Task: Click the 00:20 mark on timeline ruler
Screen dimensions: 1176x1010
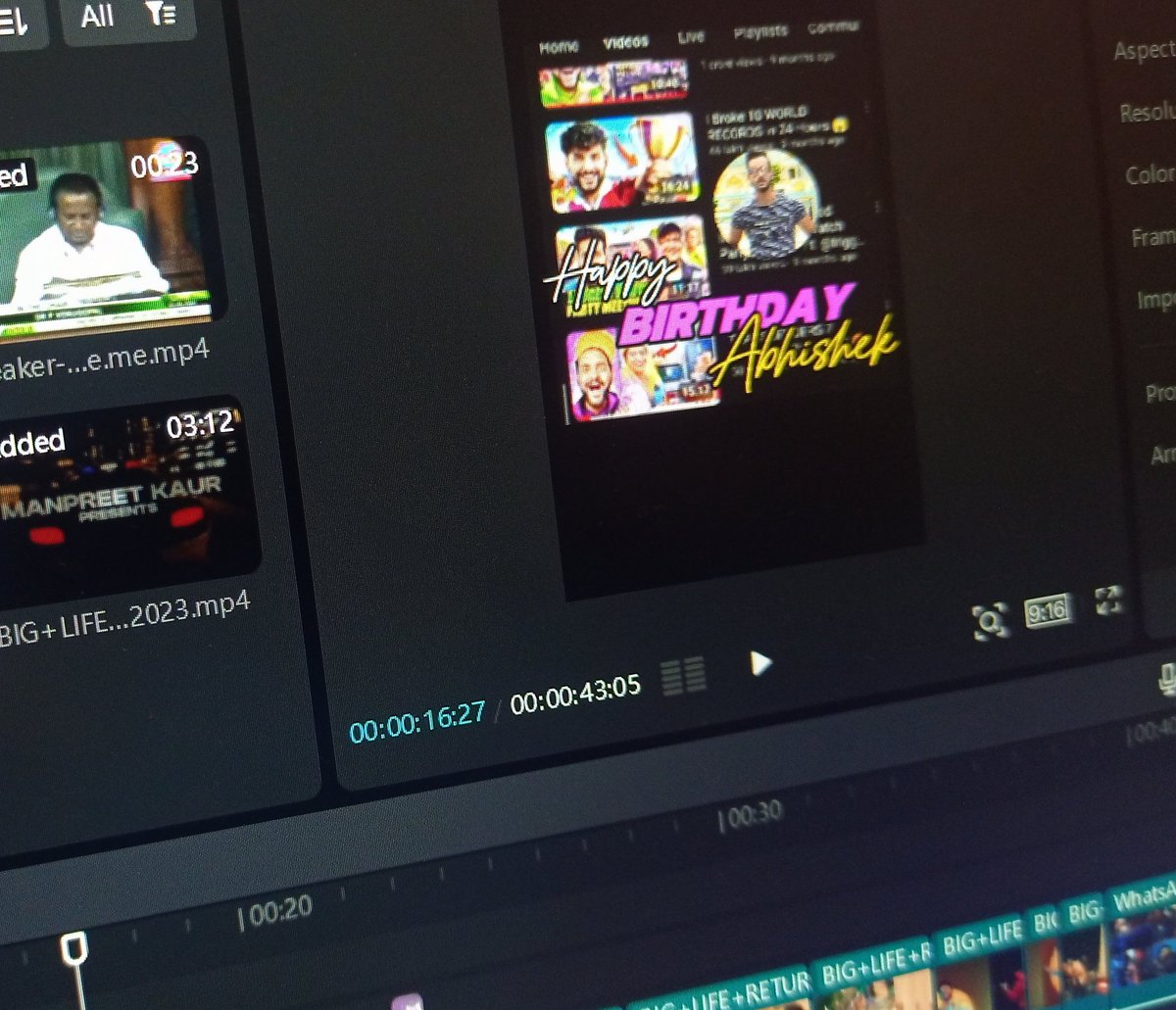Action: click(x=276, y=911)
